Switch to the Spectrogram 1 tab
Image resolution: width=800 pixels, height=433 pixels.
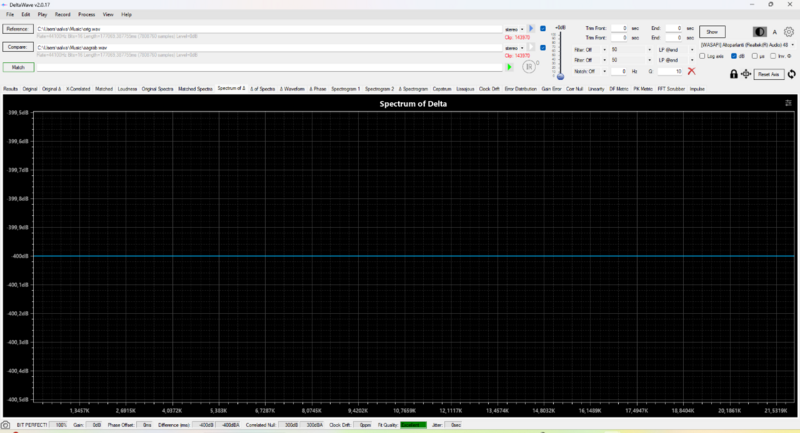tap(346, 89)
